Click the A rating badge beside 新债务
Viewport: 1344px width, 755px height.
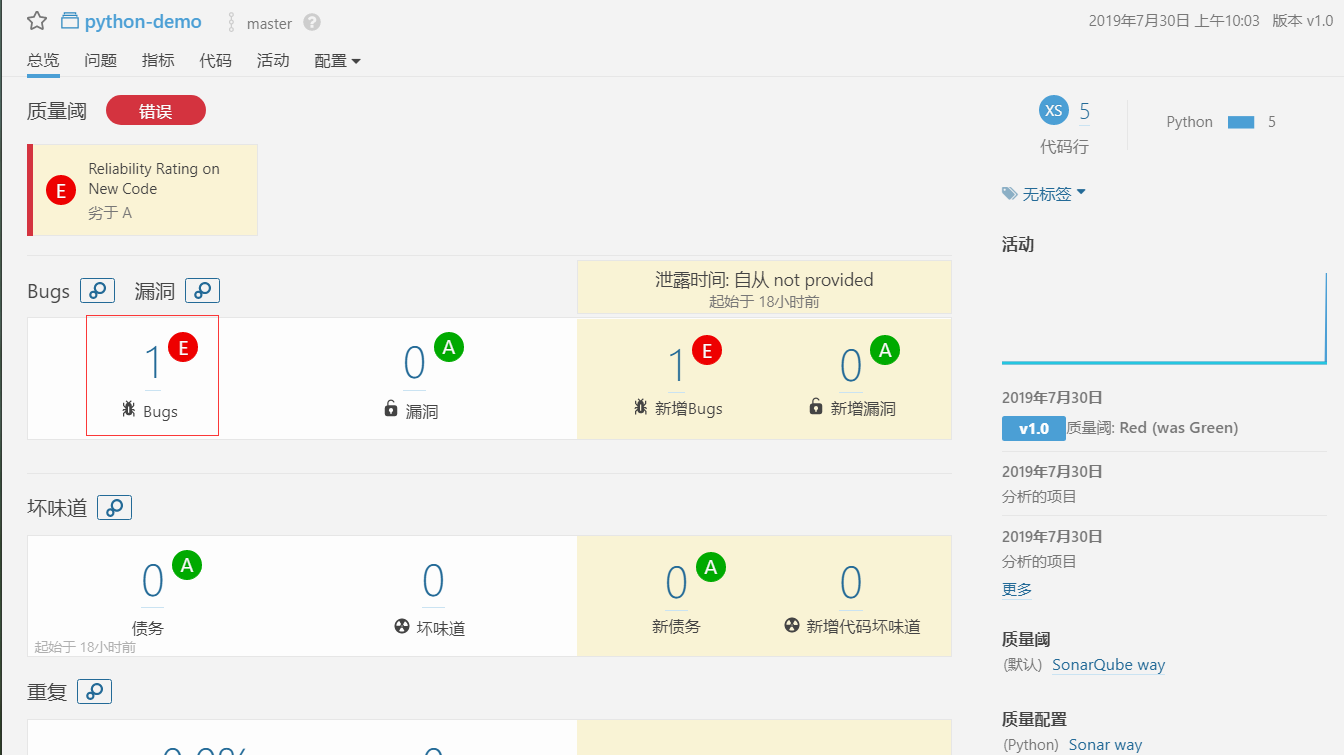click(711, 567)
